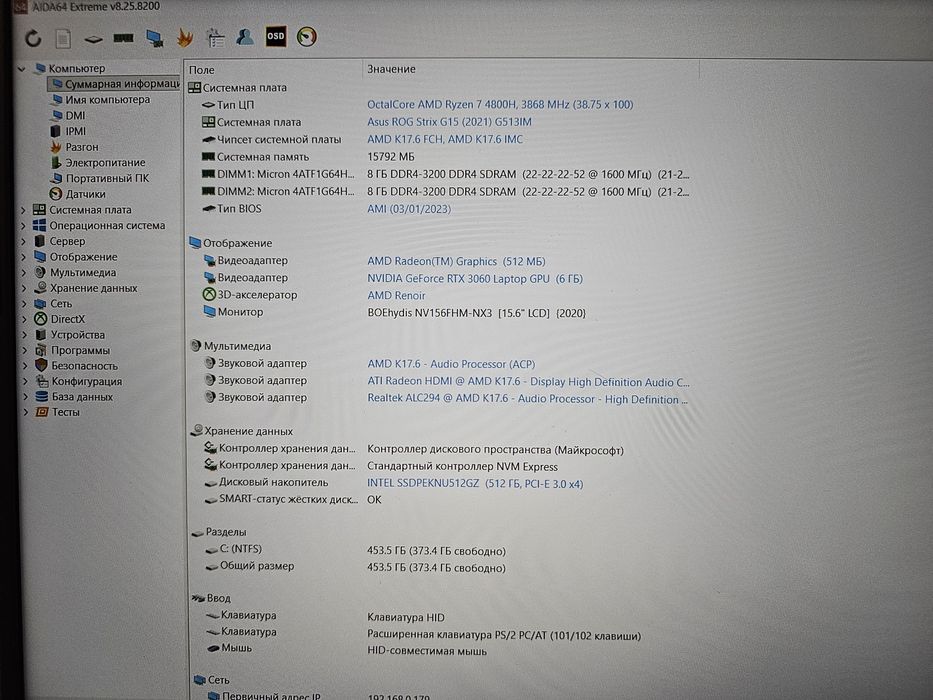Expand Системная плата tree node
Viewport: 933px width, 700px height.
(x=23, y=210)
